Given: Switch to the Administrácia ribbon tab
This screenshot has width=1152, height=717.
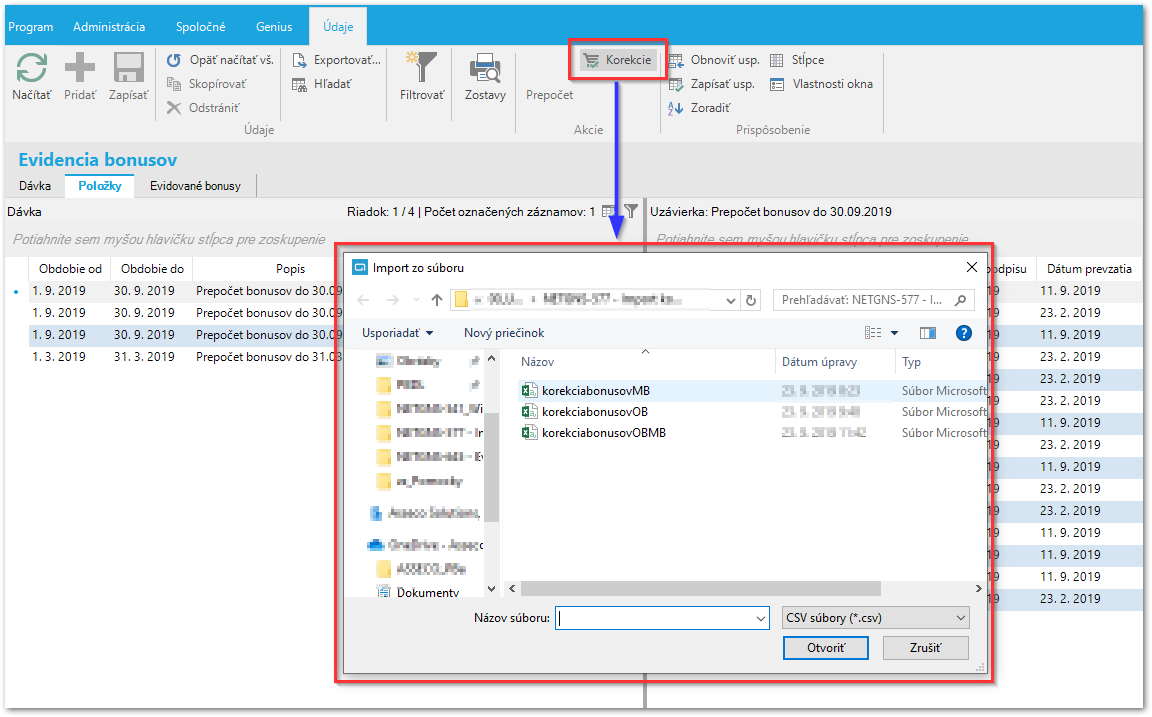Looking at the screenshot, I should 109,26.
